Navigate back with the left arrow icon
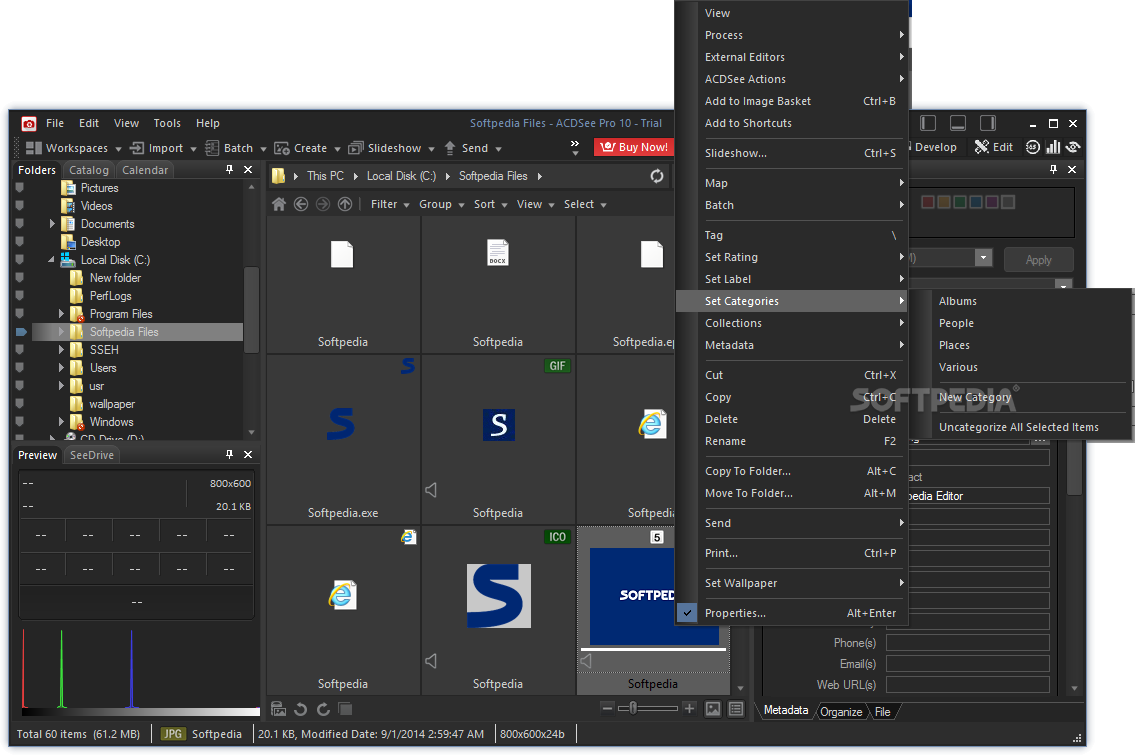The image size is (1135, 755). point(301,205)
